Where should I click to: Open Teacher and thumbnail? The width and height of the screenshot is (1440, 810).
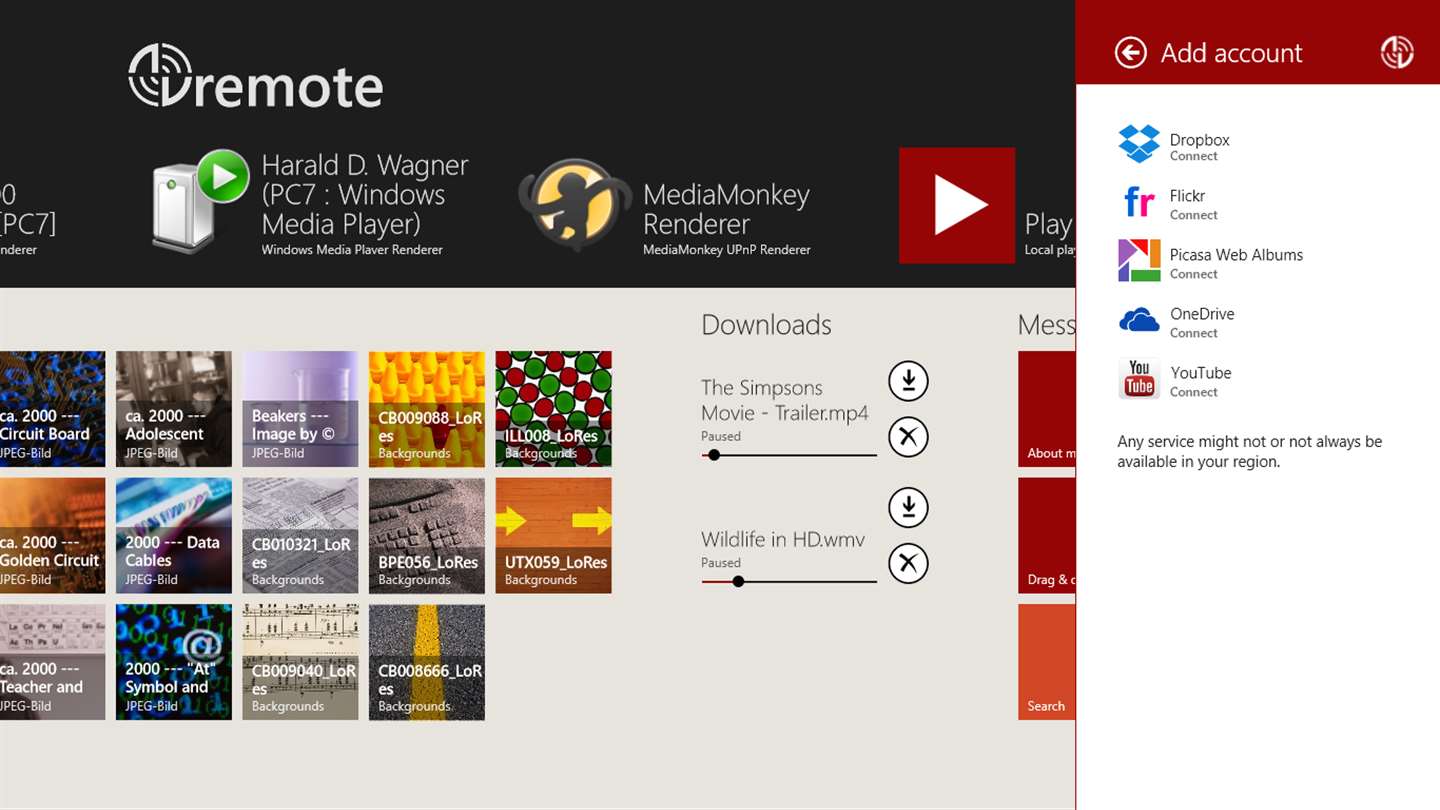point(52,662)
